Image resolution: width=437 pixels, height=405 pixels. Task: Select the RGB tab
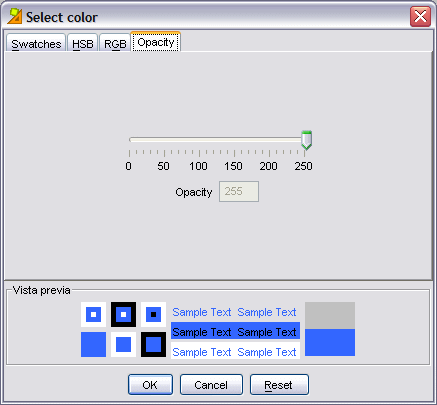(115, 43)
